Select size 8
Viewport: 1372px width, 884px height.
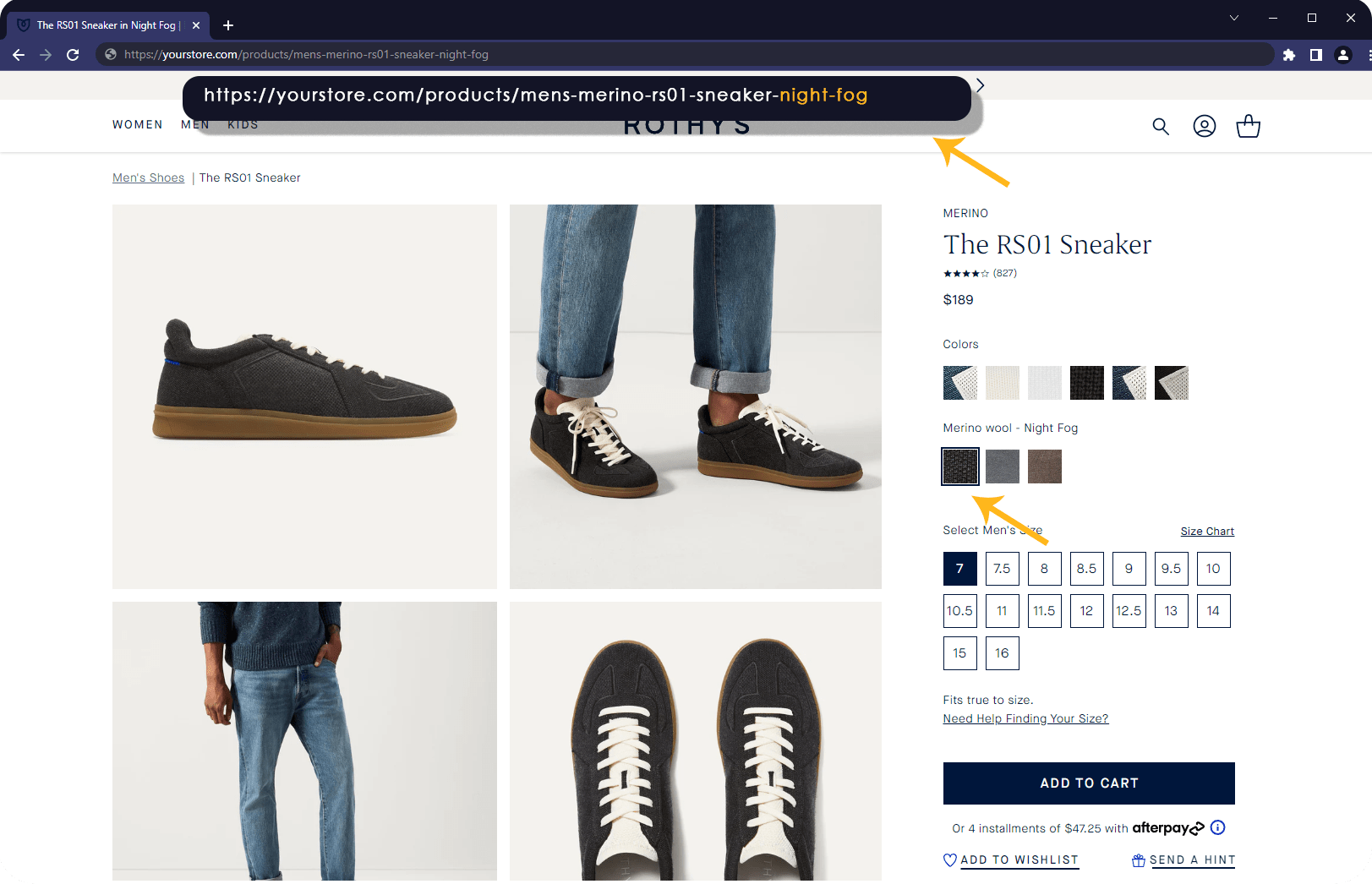tap(1045, 569)
